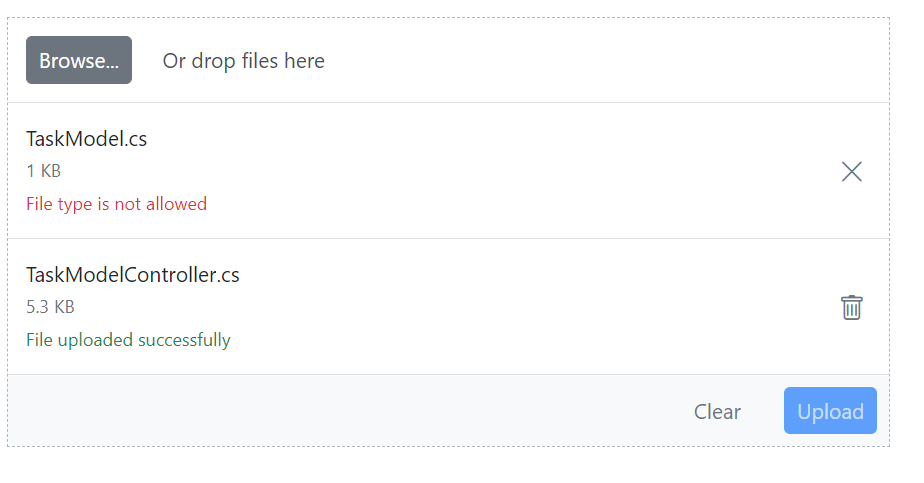Delete TaskModelController.cs with the trash icon

pyautogui.click(x=851, y=307)
